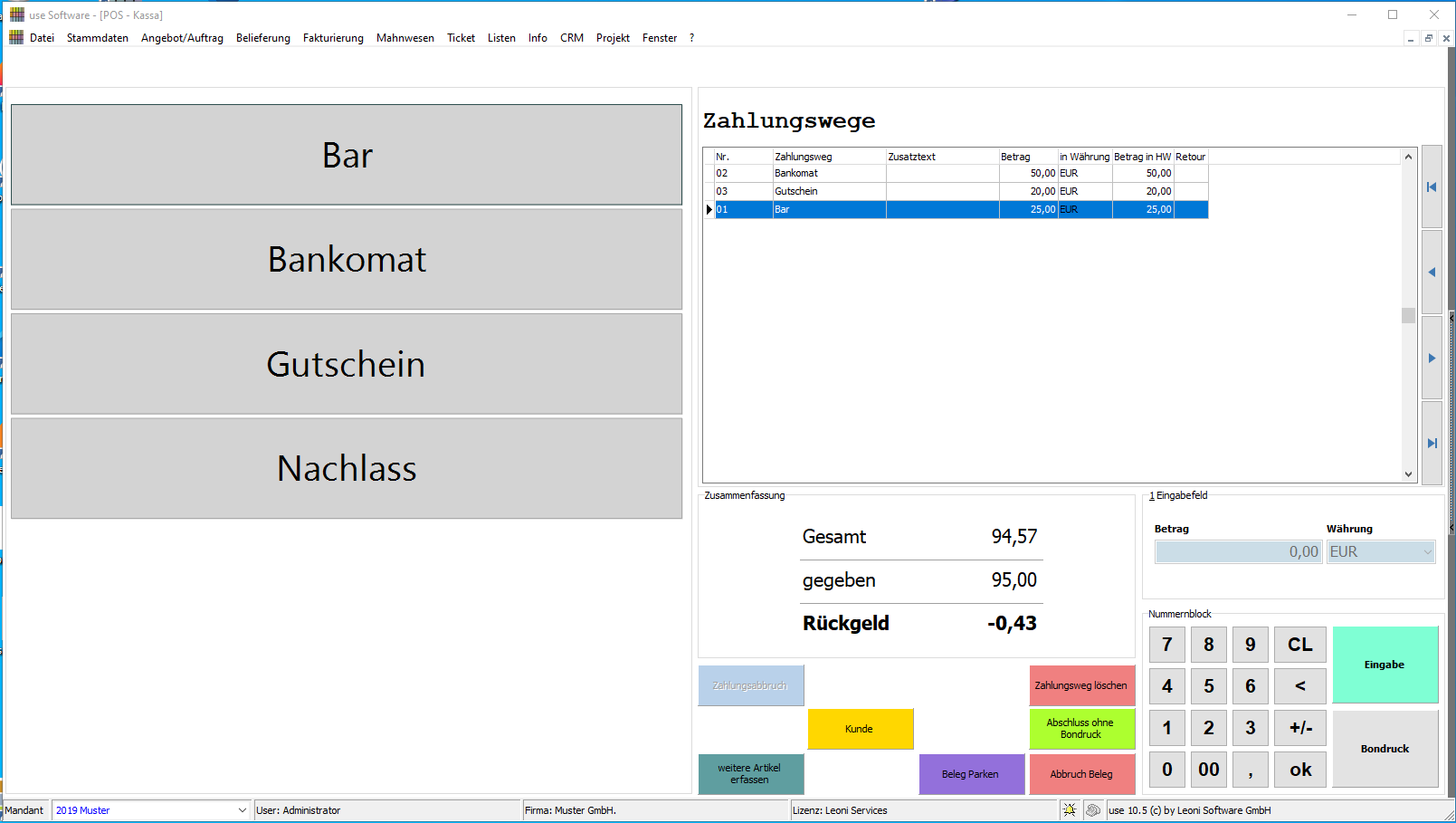The width and height of the screenshot is (1456, 823).
Task: Click the purple Beleg Parken button
Action: click(971, 774)
